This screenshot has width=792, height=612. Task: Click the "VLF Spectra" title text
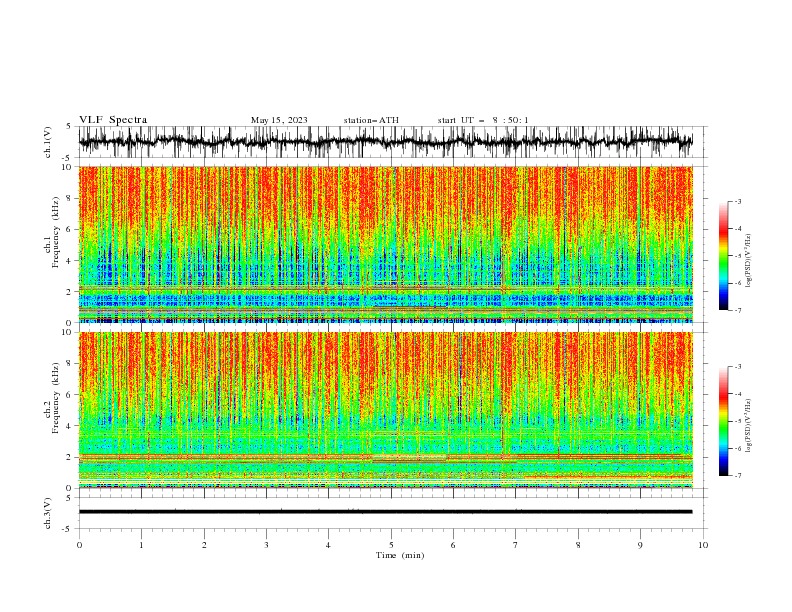point(113,120)
